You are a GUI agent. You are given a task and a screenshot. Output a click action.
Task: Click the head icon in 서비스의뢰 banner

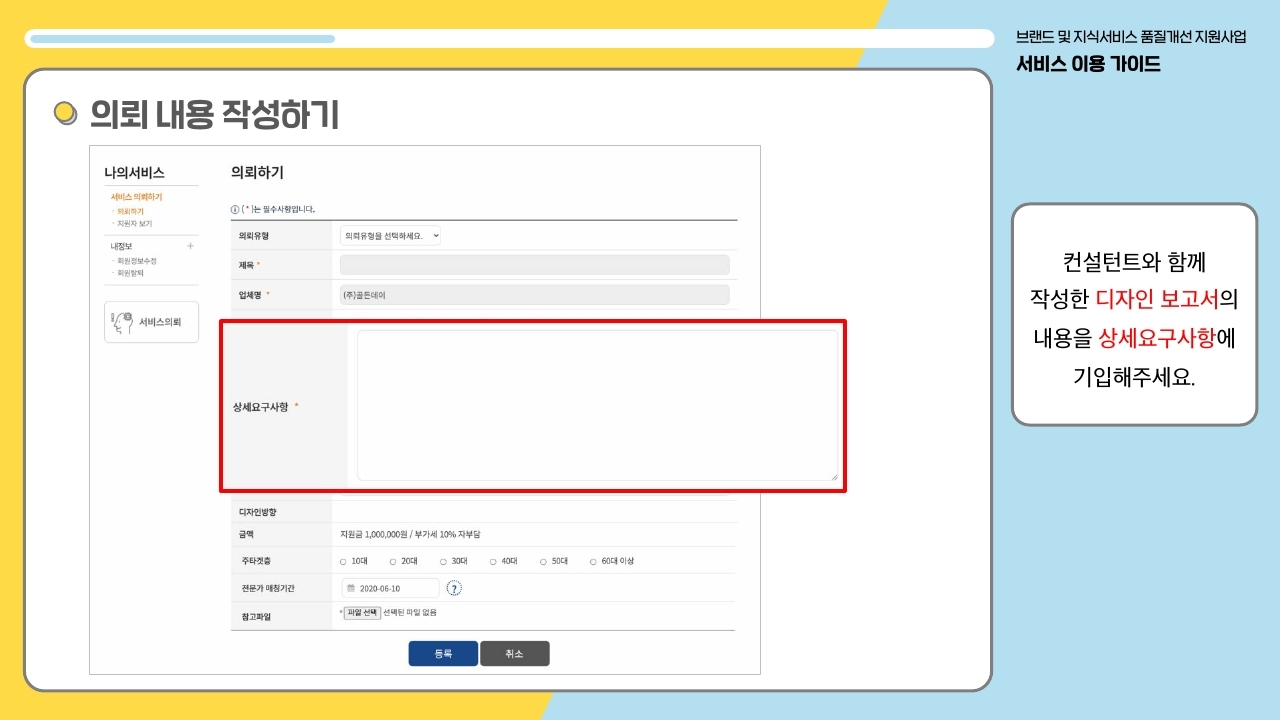(123, 322)
